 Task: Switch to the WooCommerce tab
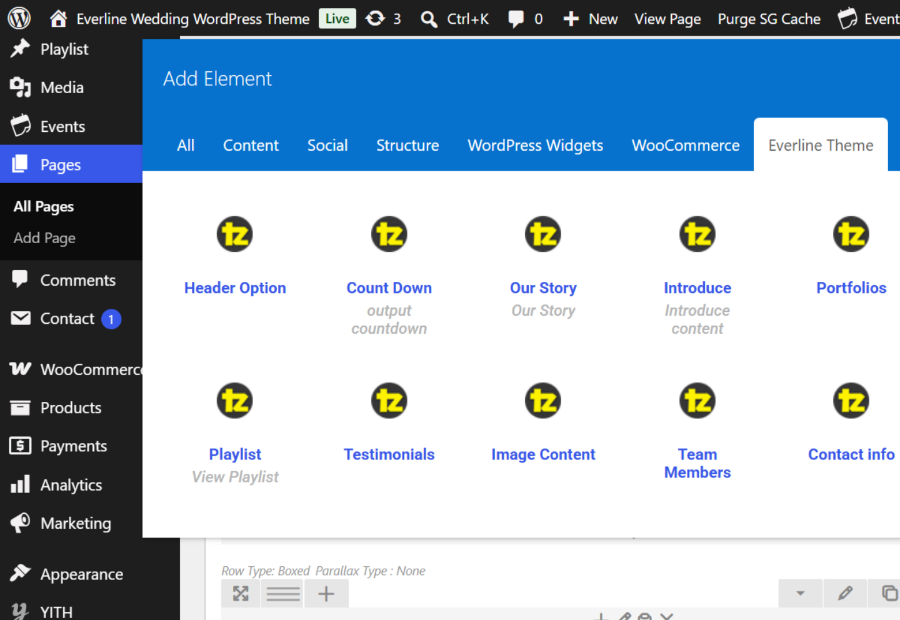(685, 145)
